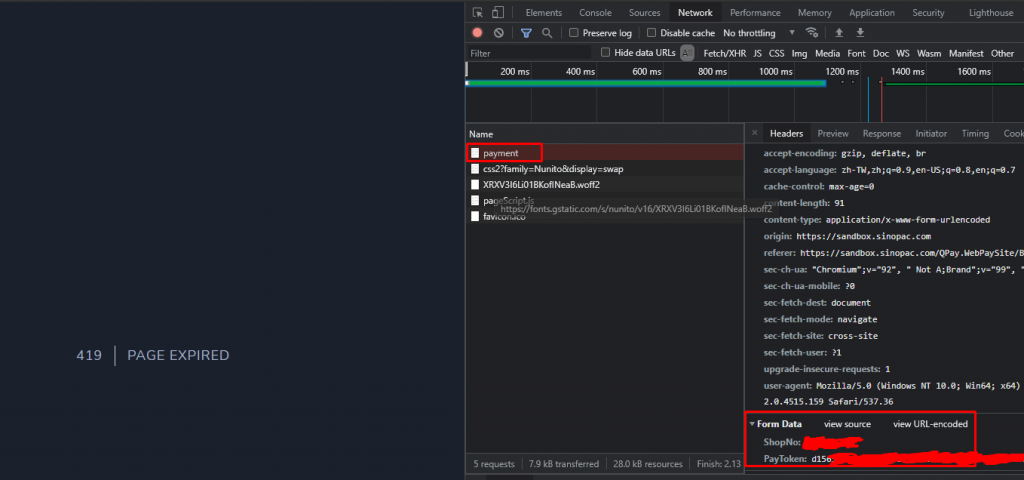Image resolution: width=1024 pixels, height=480 pixels.
Task: Filter requests by WS
Action: [903, 54]
